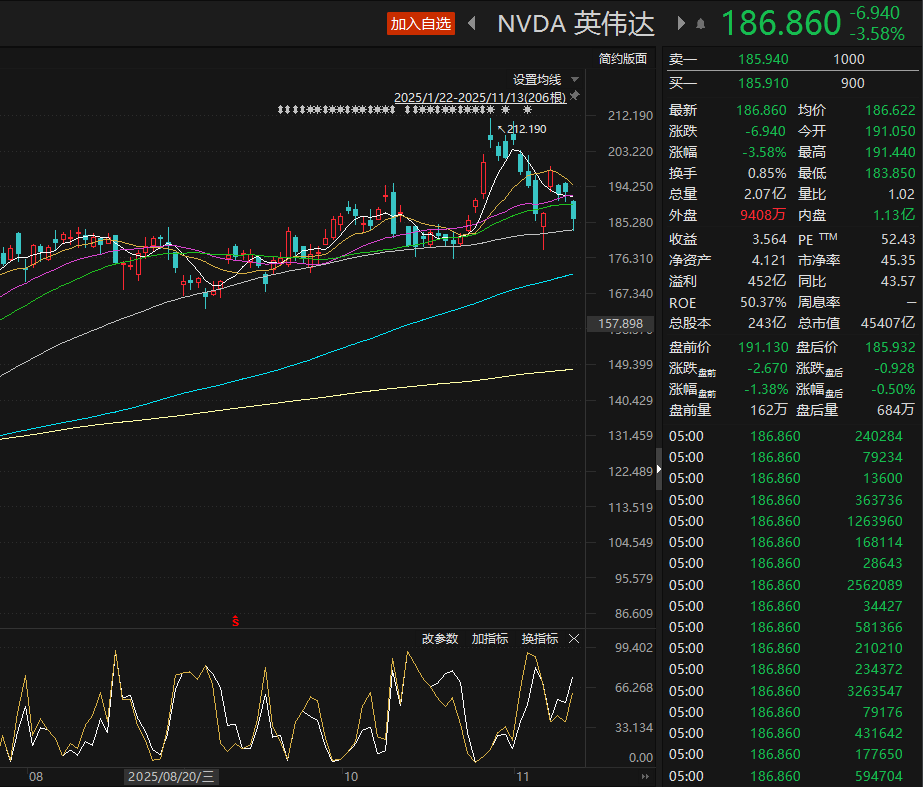Click the 2025/1/22-2025/11/13 date range link
Image resolution: width=923 pixels, height=787 pixels.
(480, 97)
